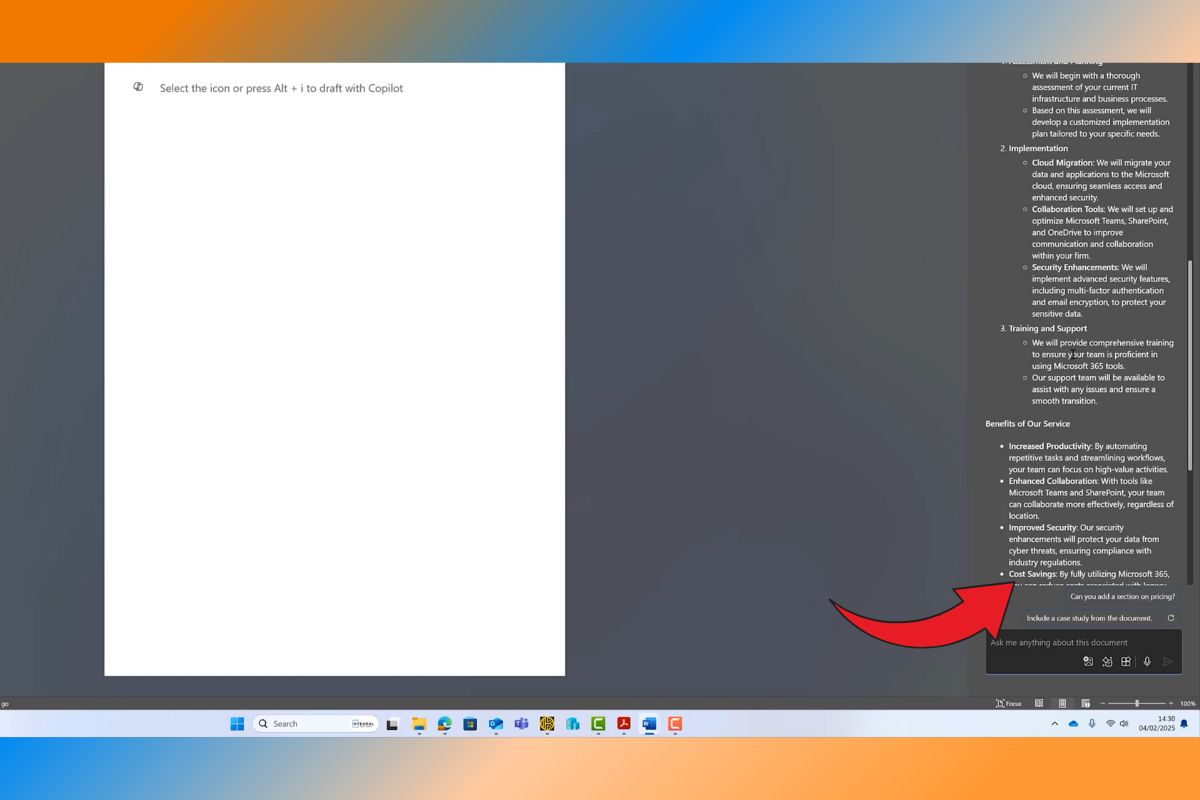
Task: Send the Copilot prompt with arrow icon
Action: tap(1167, 661)
